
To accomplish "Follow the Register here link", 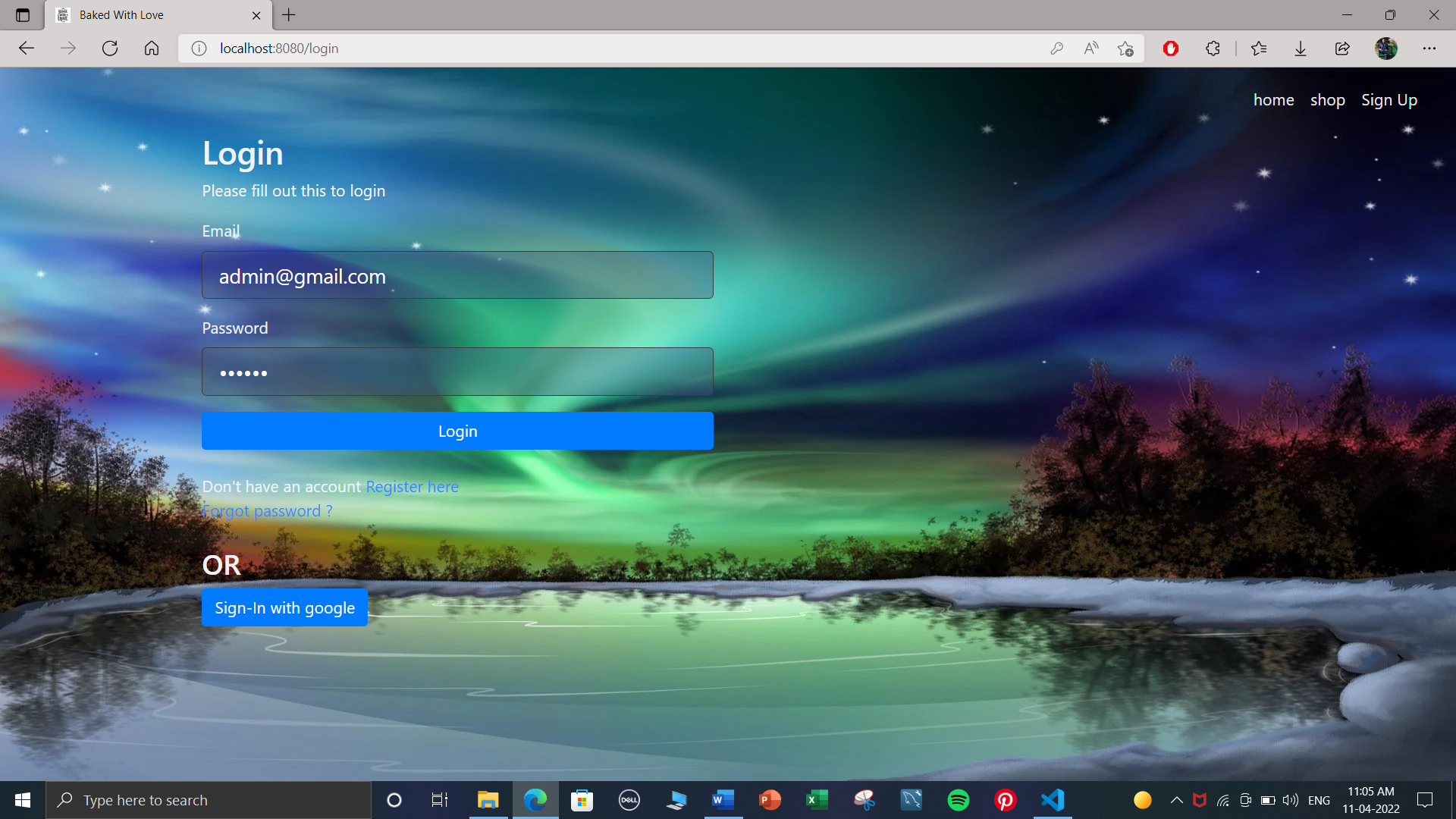I will click(412, 487).
